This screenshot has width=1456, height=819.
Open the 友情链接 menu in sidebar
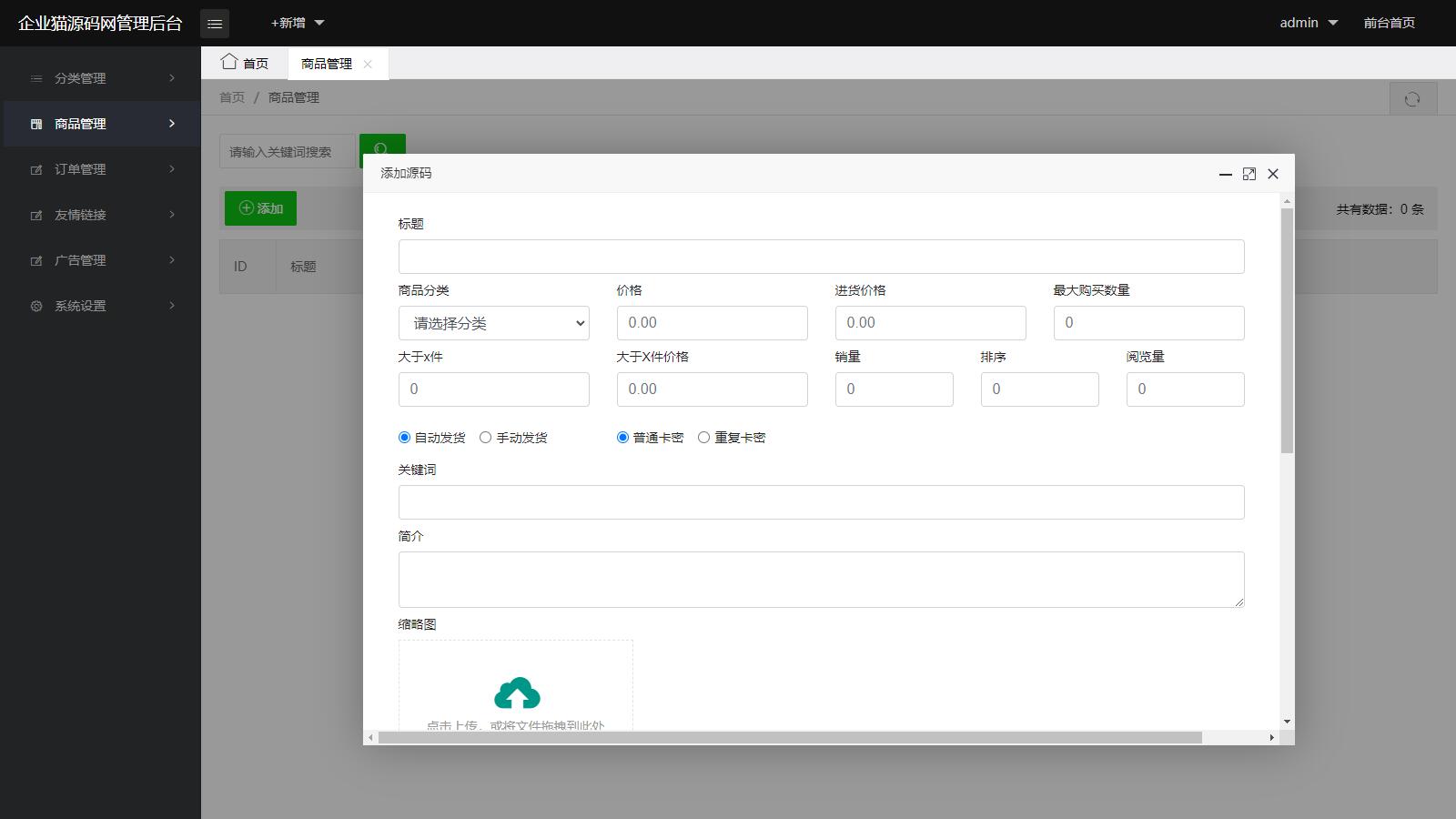82,215
